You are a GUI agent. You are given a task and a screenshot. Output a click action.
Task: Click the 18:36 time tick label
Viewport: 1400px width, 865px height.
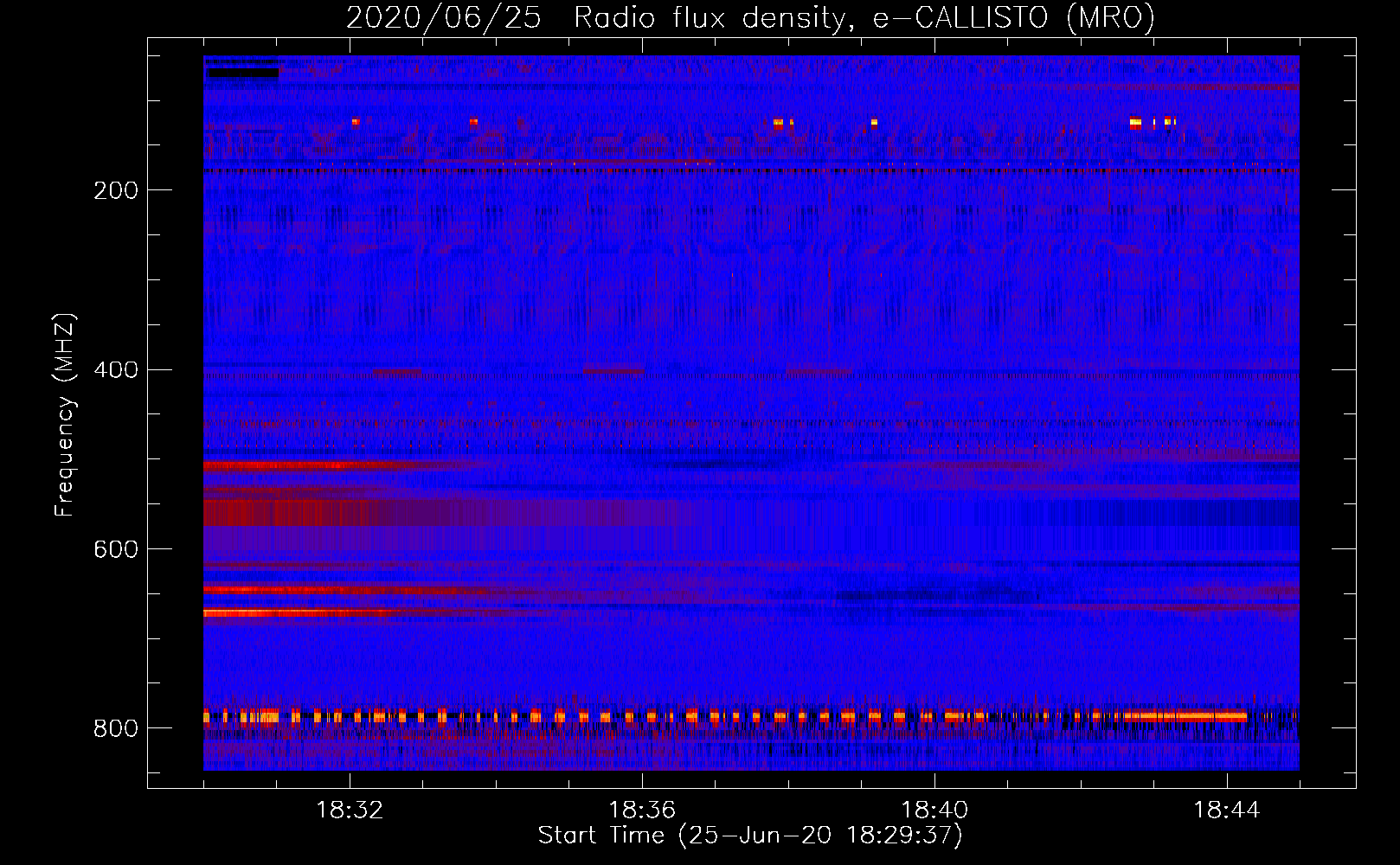642,811
